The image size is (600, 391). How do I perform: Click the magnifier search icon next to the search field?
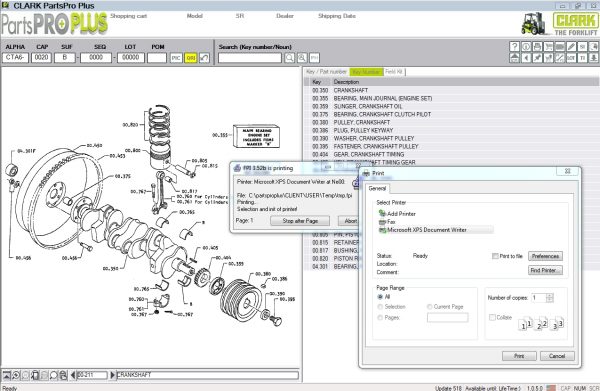coord(290,58)
